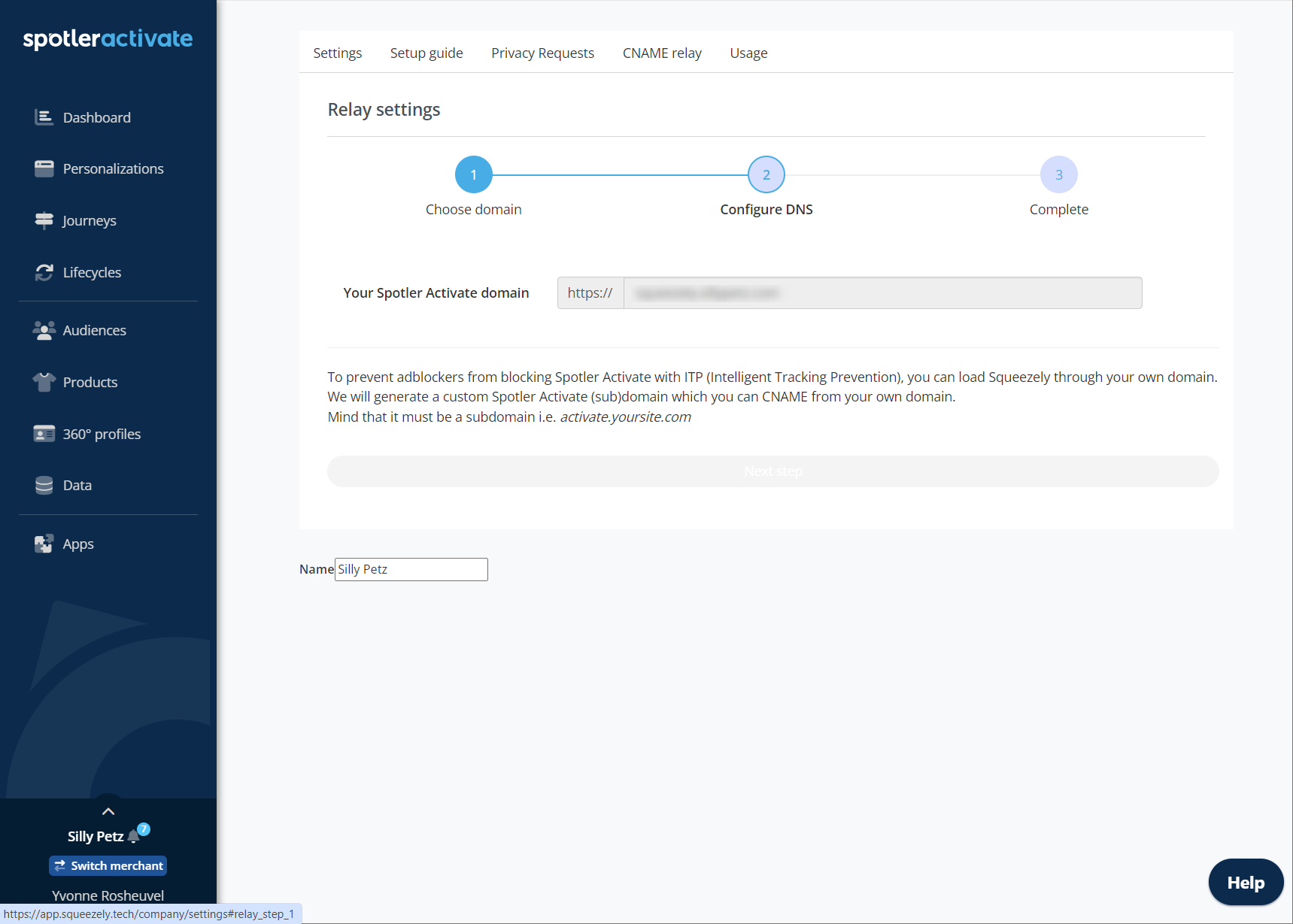This screenshot has height=924, width=1293.
Task: Click the Choose domain step label
Action: pyautogui.click(x=474, y=209)
